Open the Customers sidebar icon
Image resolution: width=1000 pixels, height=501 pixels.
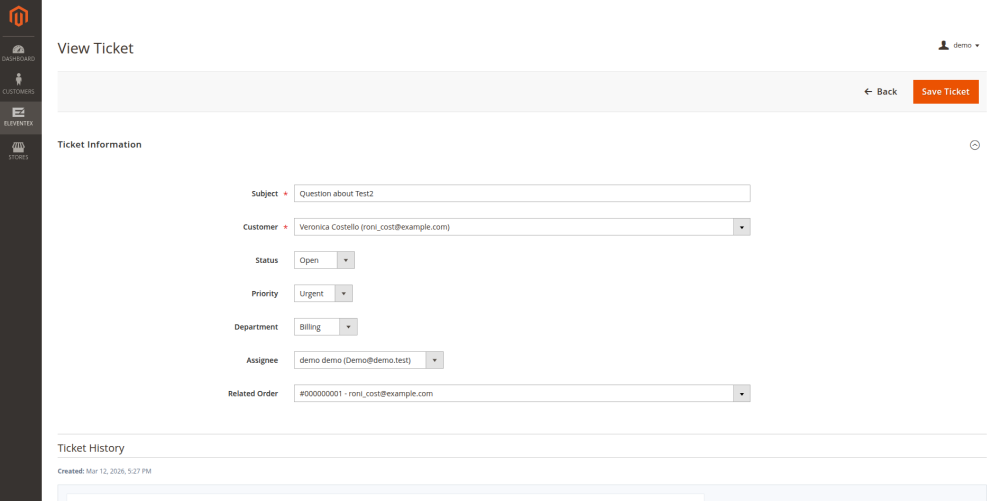(x=20, y=84)
